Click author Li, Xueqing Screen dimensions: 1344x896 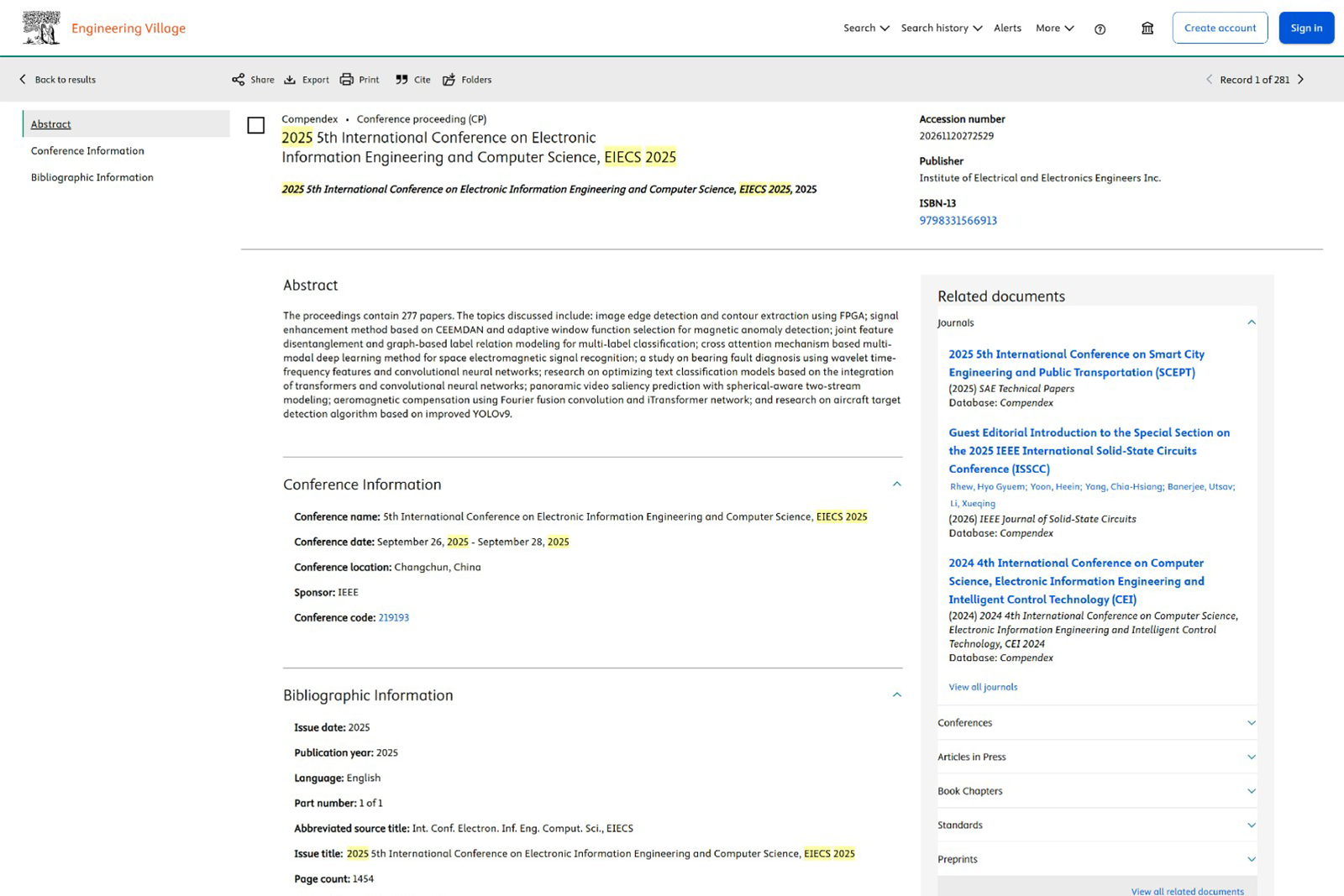(973, 504)
